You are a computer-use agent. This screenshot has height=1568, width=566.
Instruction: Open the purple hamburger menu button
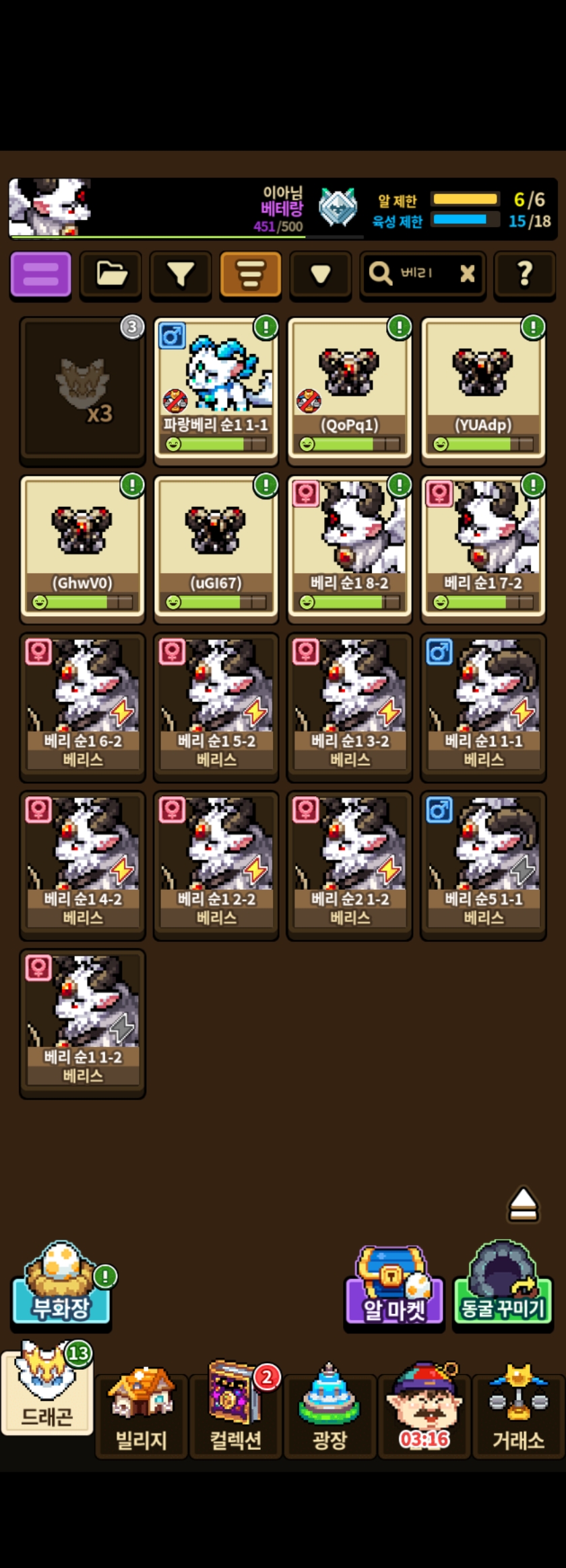tap(41, 274)
